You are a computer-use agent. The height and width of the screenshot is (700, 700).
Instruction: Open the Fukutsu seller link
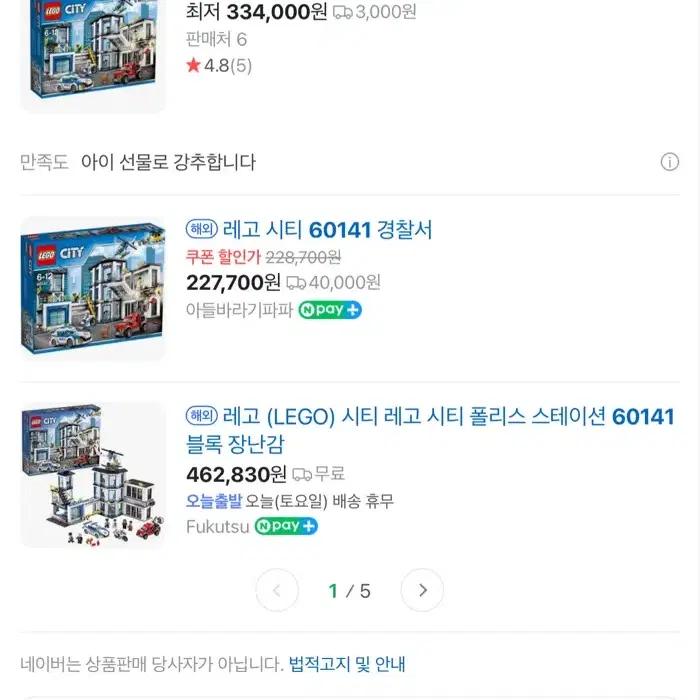click(217, 527)
